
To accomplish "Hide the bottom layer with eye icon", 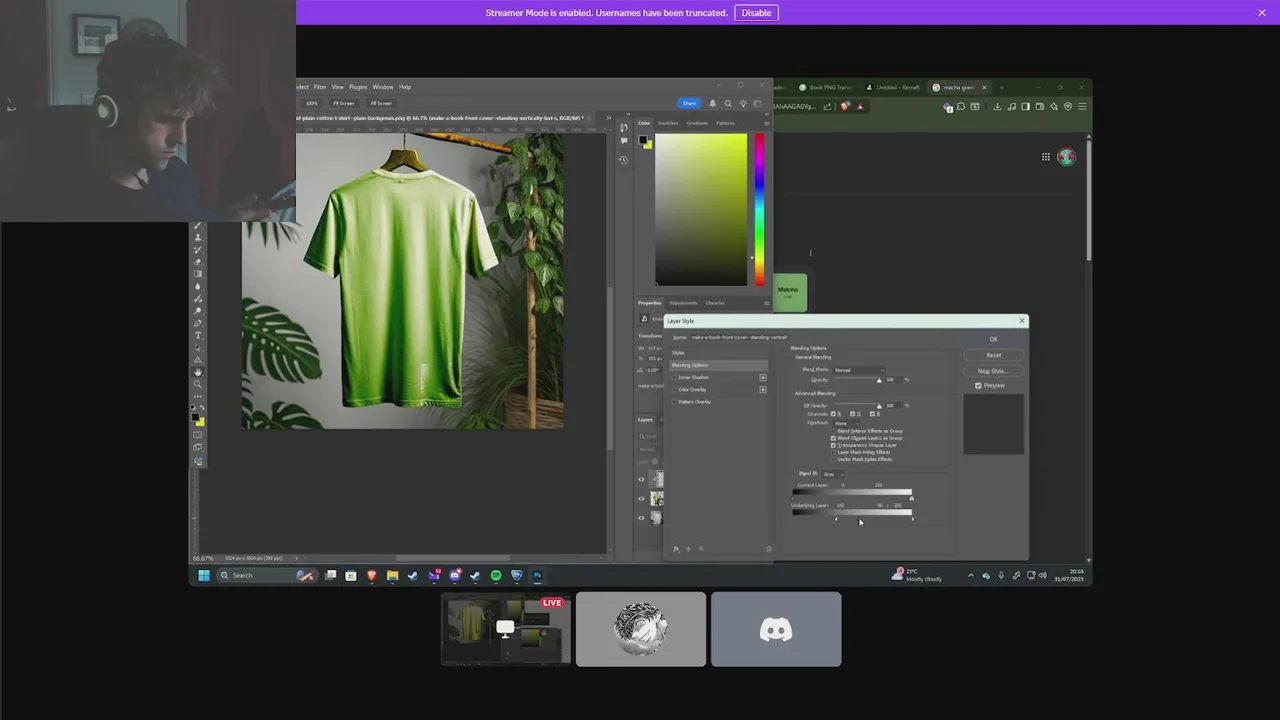I will 642,517.
